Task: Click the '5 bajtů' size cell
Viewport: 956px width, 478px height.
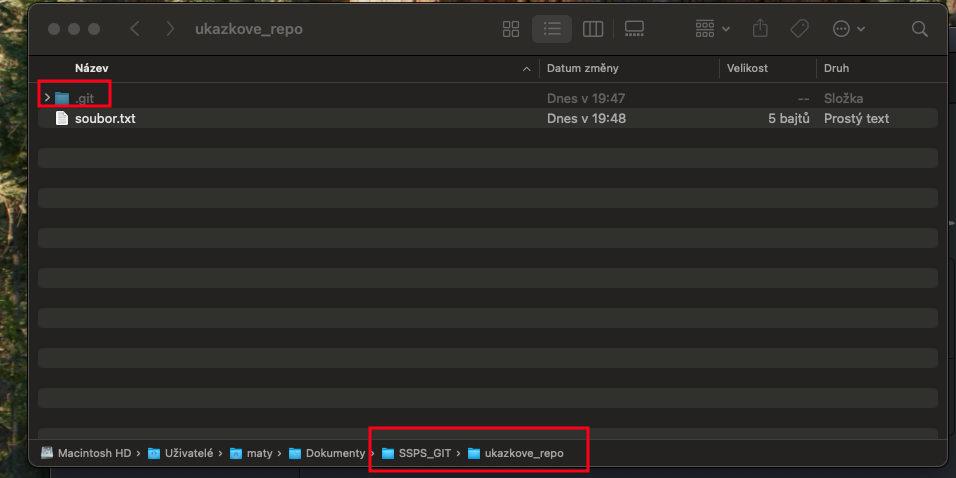Action: point(789,118)
